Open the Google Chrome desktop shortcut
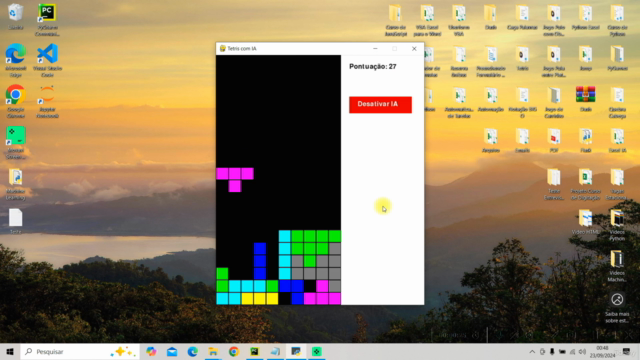Screen dimensions: 640x360 tap(16, 101)
